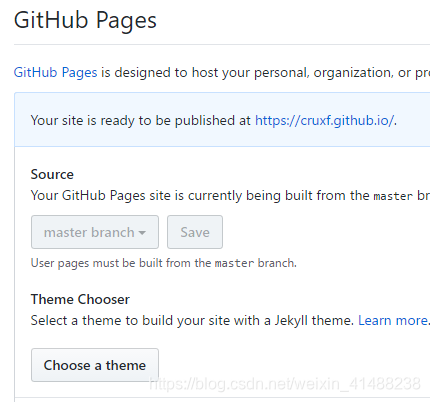The image size is (430, 402).
Task: Click 'Your site is ready to be published' text
Action: (x=141, y=121)
